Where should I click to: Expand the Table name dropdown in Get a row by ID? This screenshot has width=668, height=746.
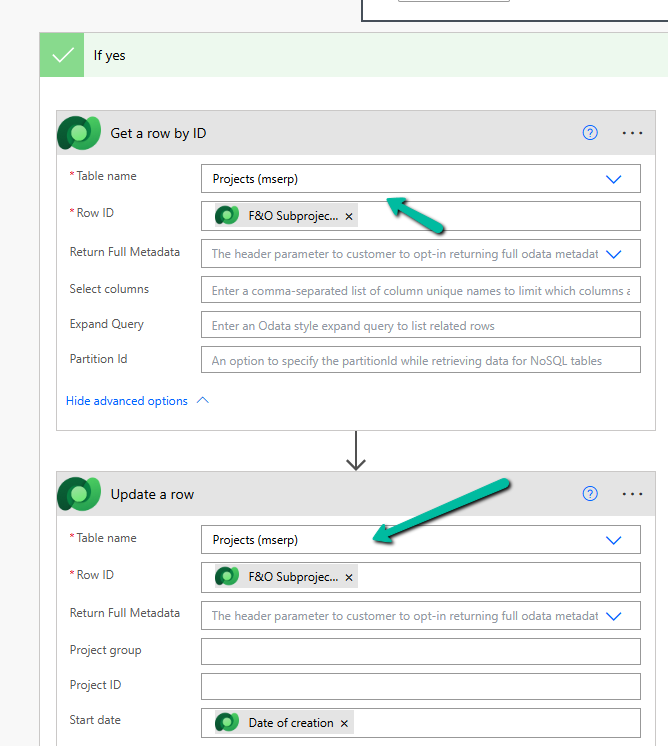[614, 179]
